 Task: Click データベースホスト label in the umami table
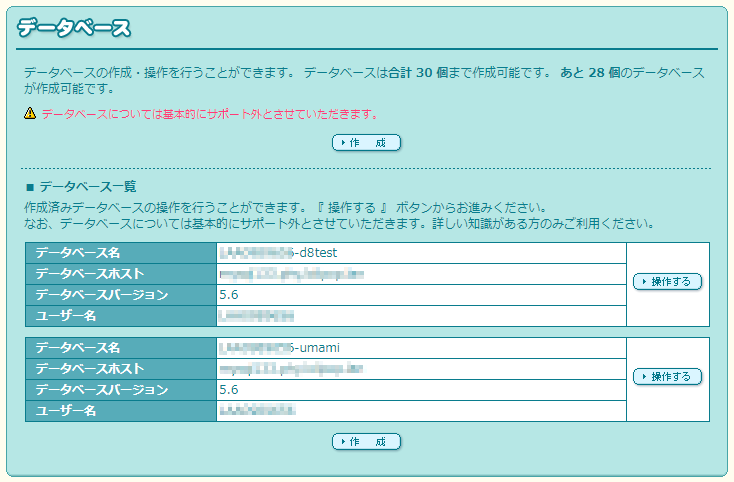(90, 369)
